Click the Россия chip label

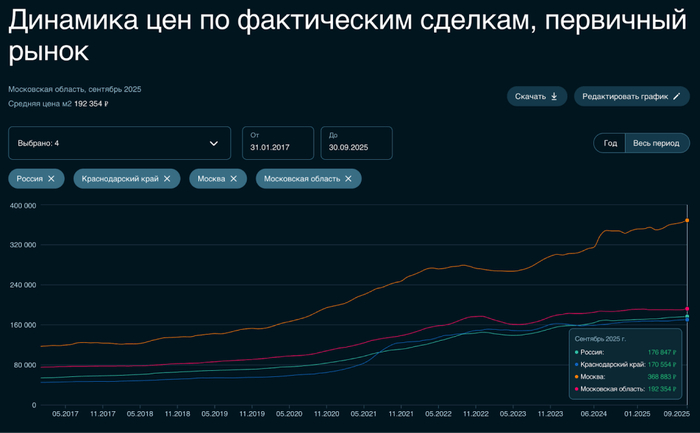coord(30,178)
